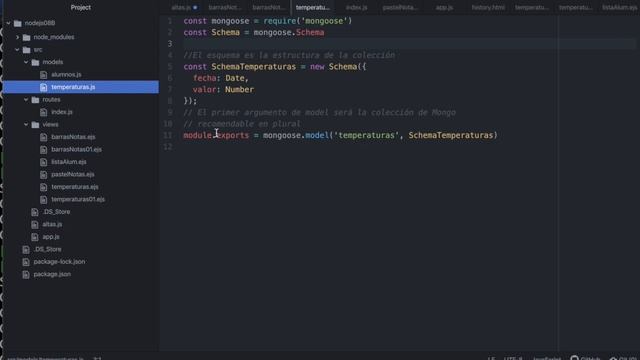Image resolution: width=640 pixels, height=360 pixels.
Task: Click the routes index.js file icon
Action: point(44,112)
